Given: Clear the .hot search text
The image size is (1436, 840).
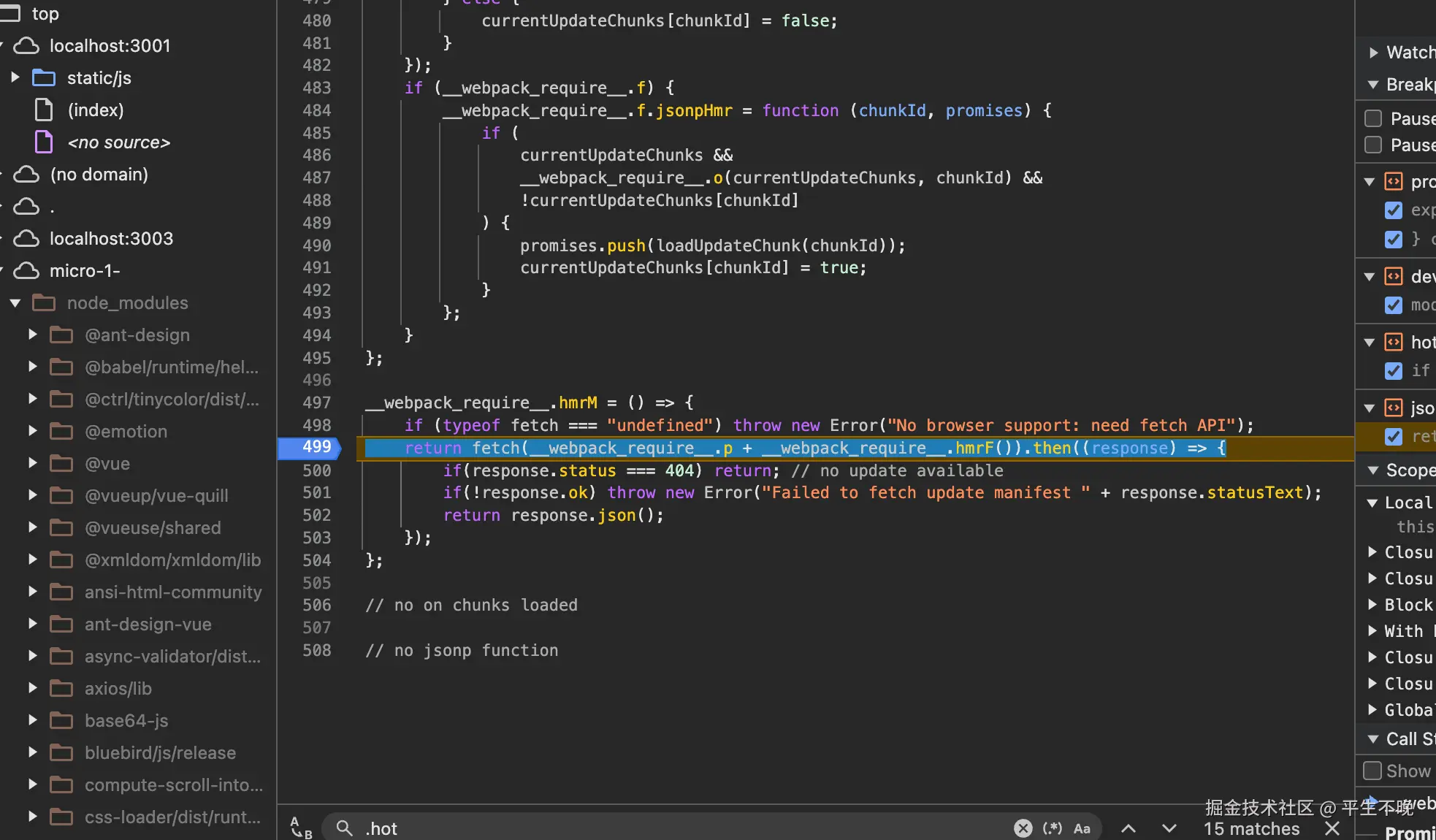Looking at the screenshot, I should click(1023, 828).
